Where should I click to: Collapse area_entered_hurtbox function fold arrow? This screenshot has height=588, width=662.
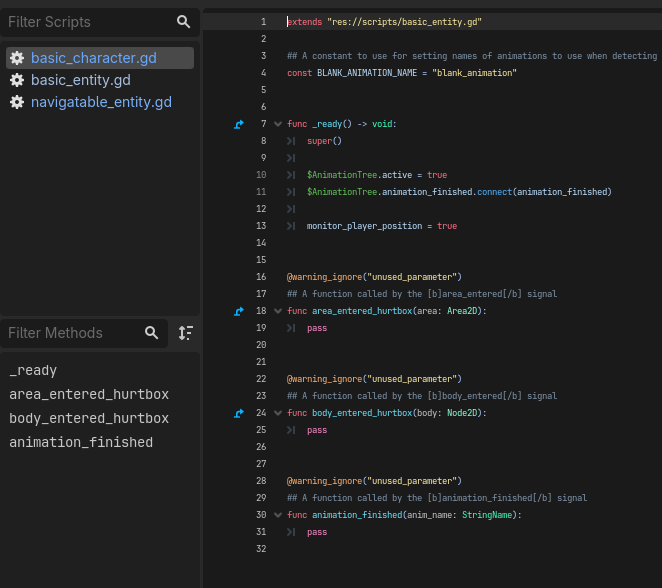278,311
